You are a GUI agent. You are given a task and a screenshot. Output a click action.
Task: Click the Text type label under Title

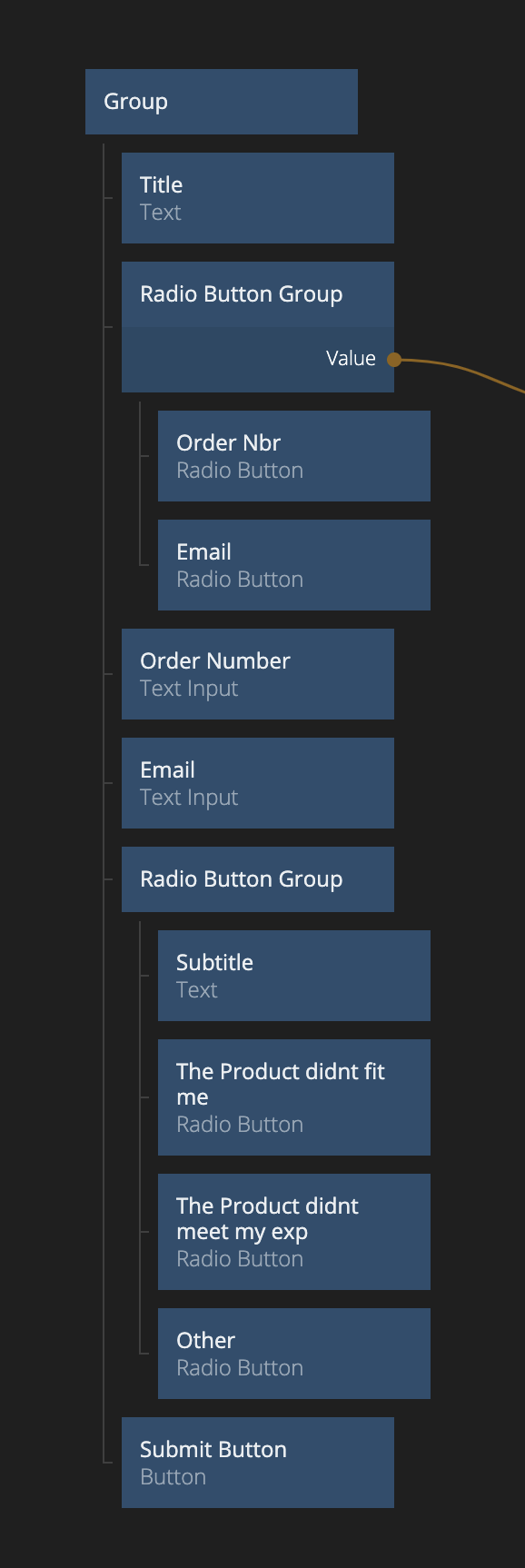[x=161, y=213]
